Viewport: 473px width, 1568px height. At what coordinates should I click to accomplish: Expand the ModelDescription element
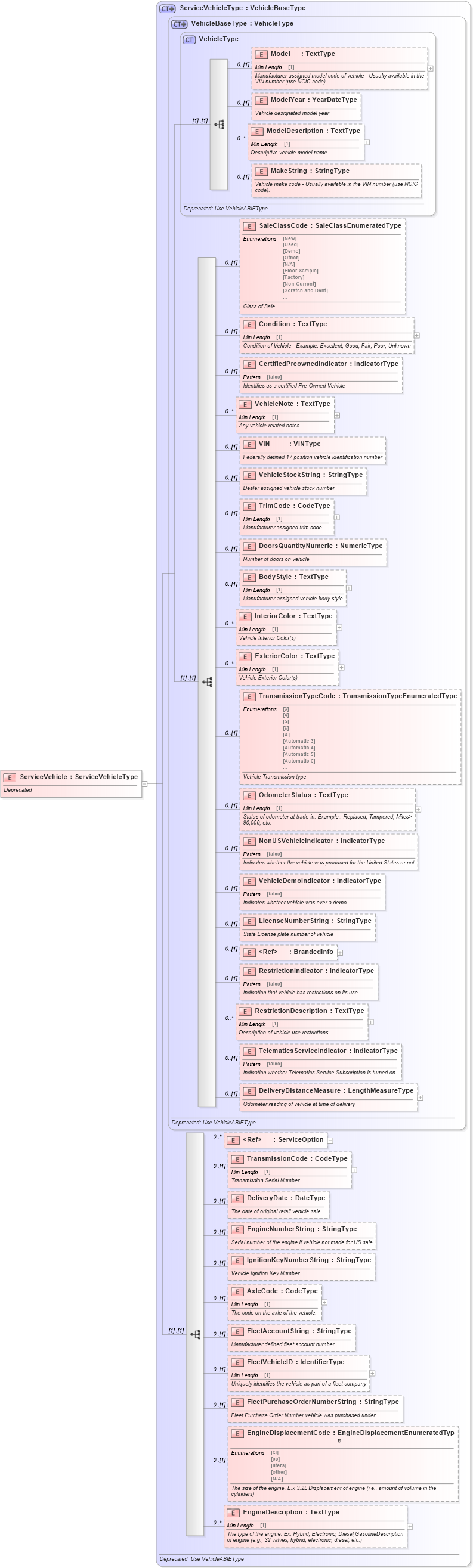click(x=367, y=142)
